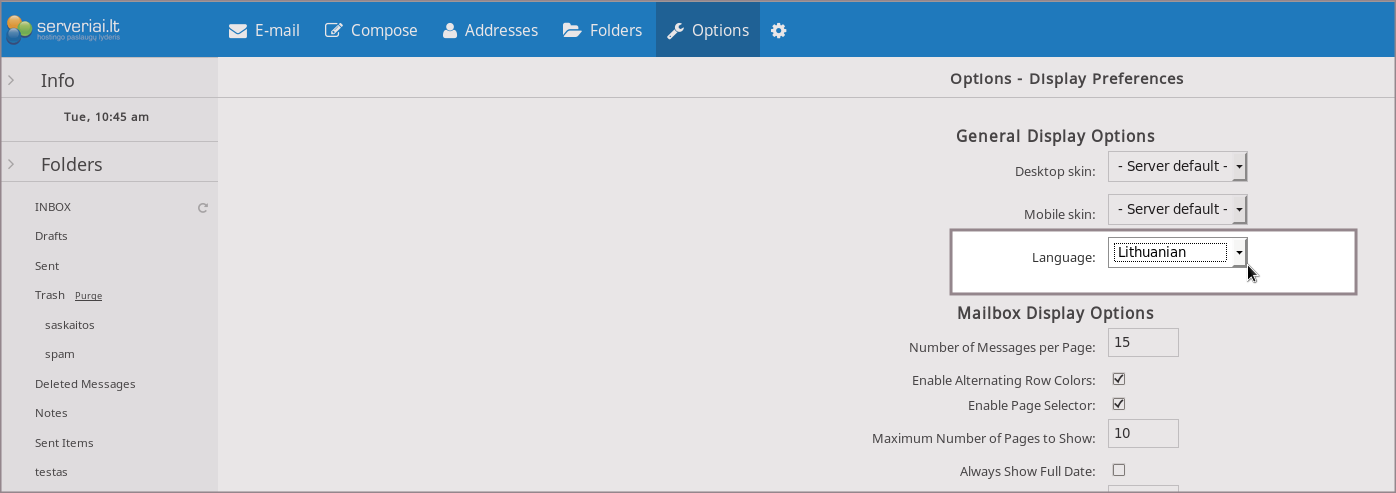Collapse the Folders panel chevron

(x=11, y=164)
